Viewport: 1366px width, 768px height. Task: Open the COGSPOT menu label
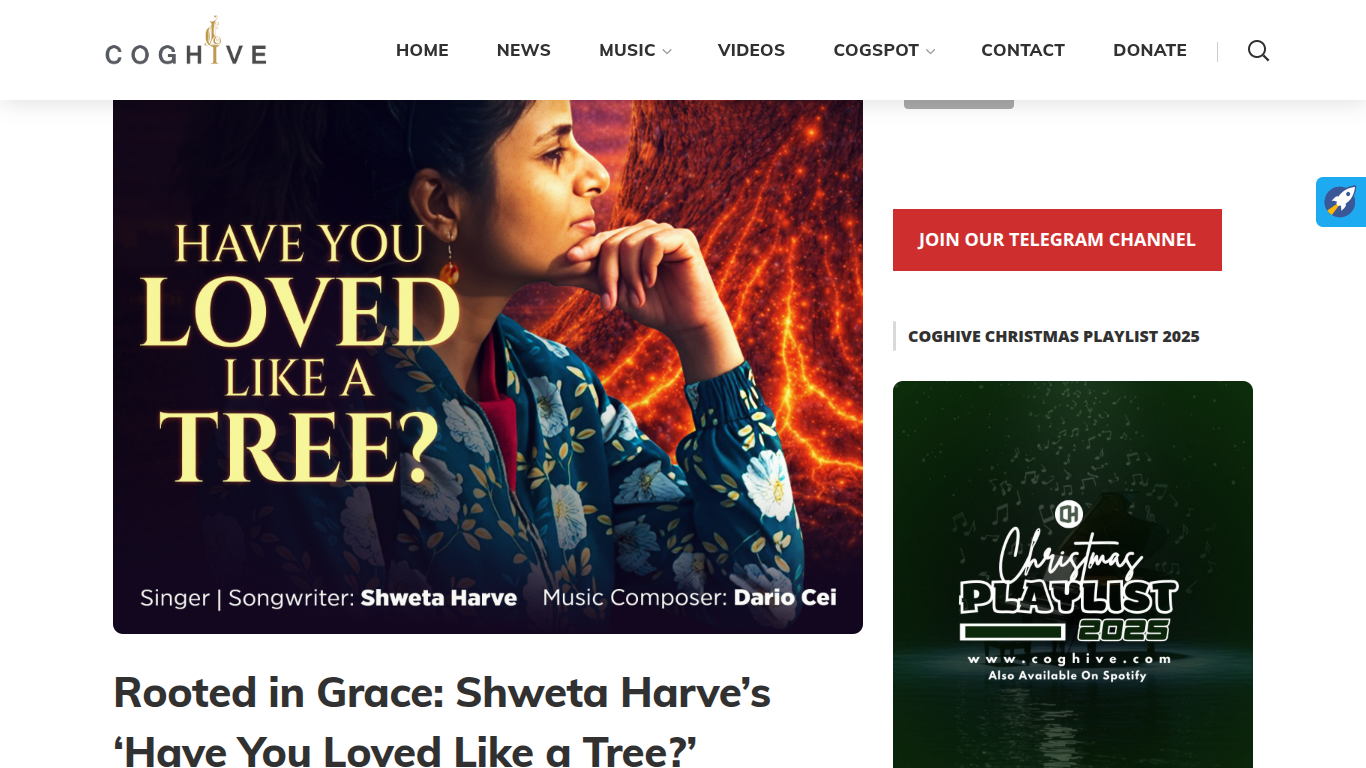point(876,50)
